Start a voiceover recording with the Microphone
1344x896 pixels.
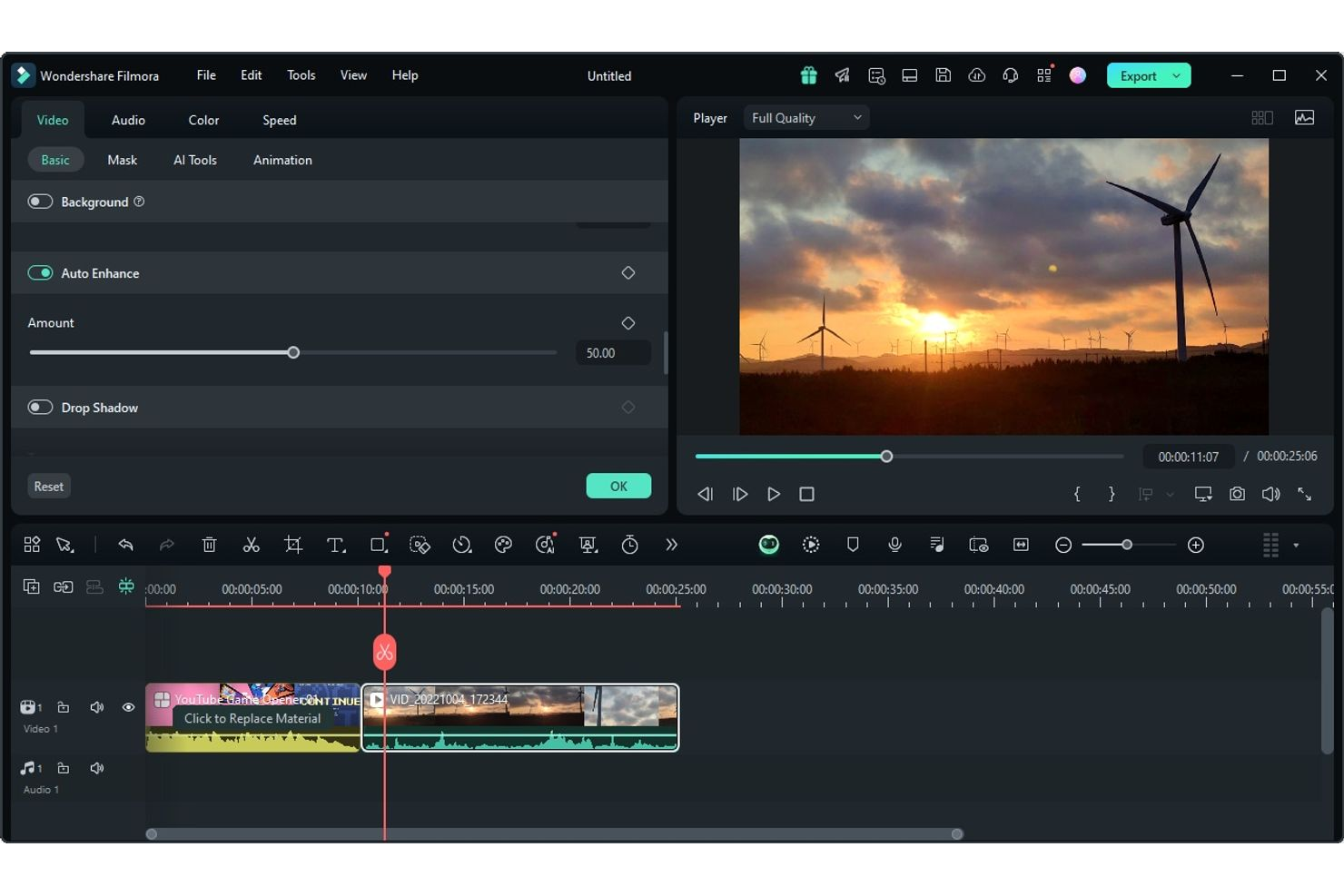(x=894, y=545)
